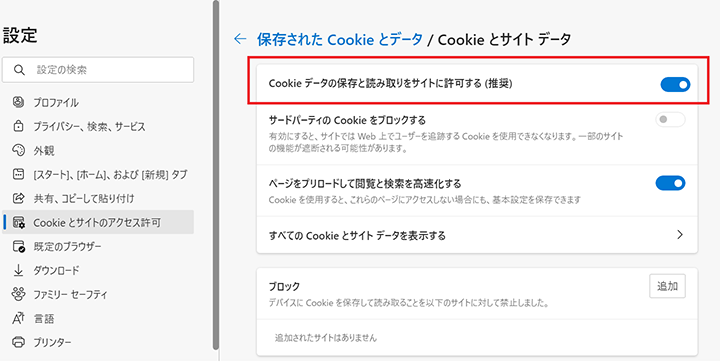This screenshot has width=720, height=364.
Task: Focus the 設定の検索 search field
Action: point(98,70)
